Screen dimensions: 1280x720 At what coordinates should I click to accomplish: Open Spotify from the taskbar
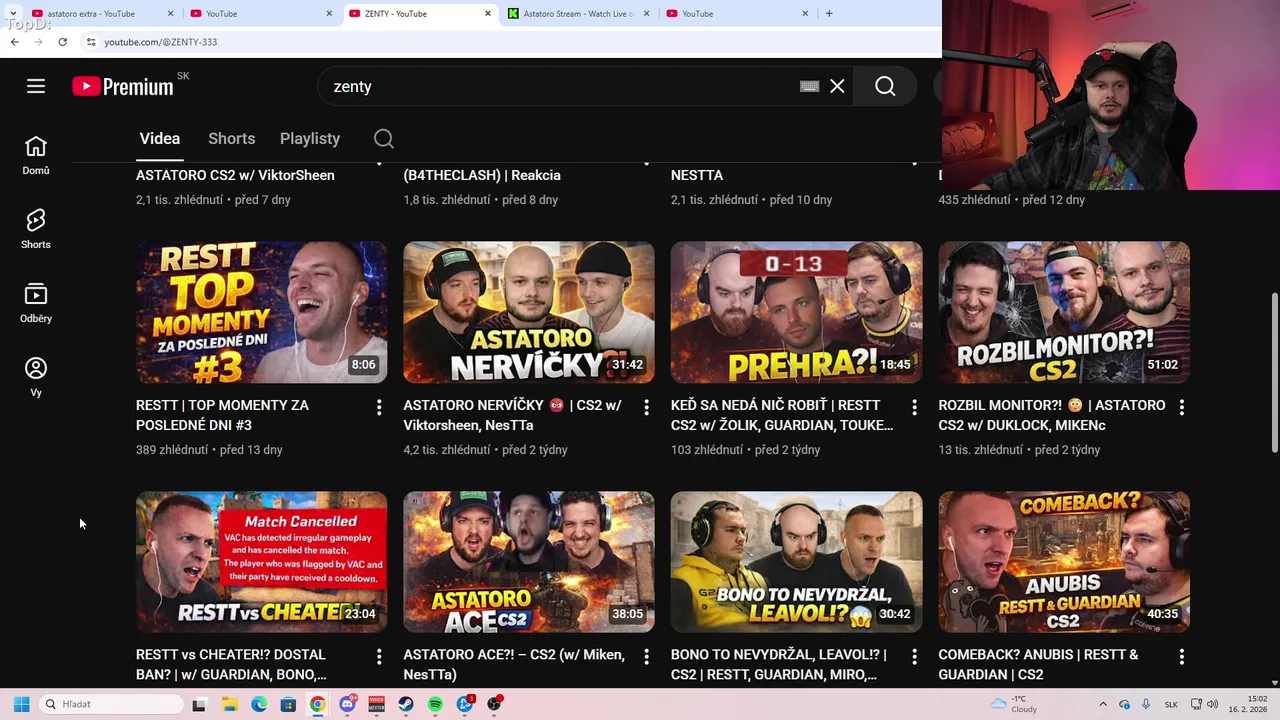point(435,704)
